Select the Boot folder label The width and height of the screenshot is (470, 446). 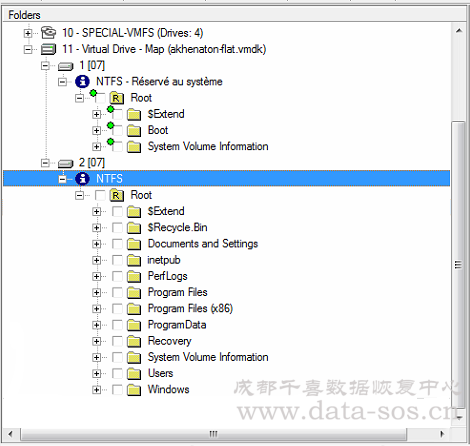158,130
